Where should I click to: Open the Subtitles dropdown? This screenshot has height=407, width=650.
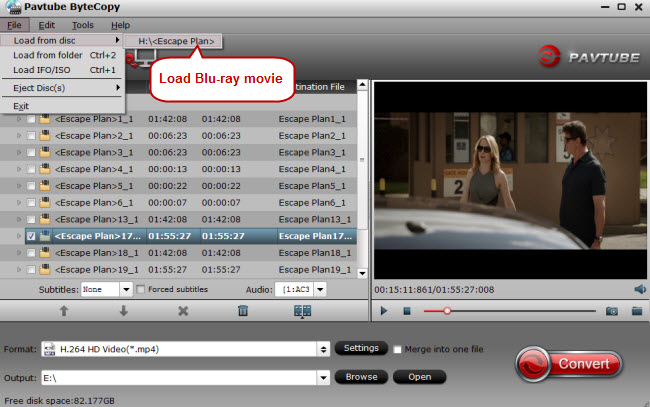[x=126, y=289]
